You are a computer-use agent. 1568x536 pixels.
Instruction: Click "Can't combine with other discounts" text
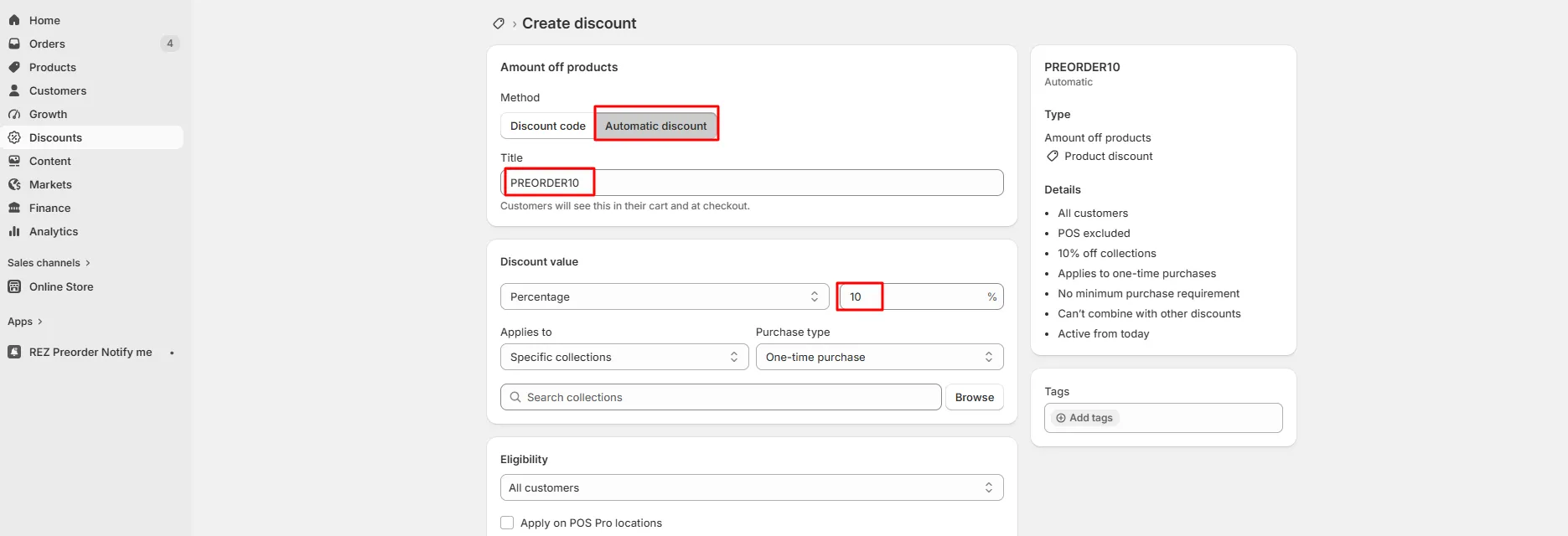coord(1149,313)
